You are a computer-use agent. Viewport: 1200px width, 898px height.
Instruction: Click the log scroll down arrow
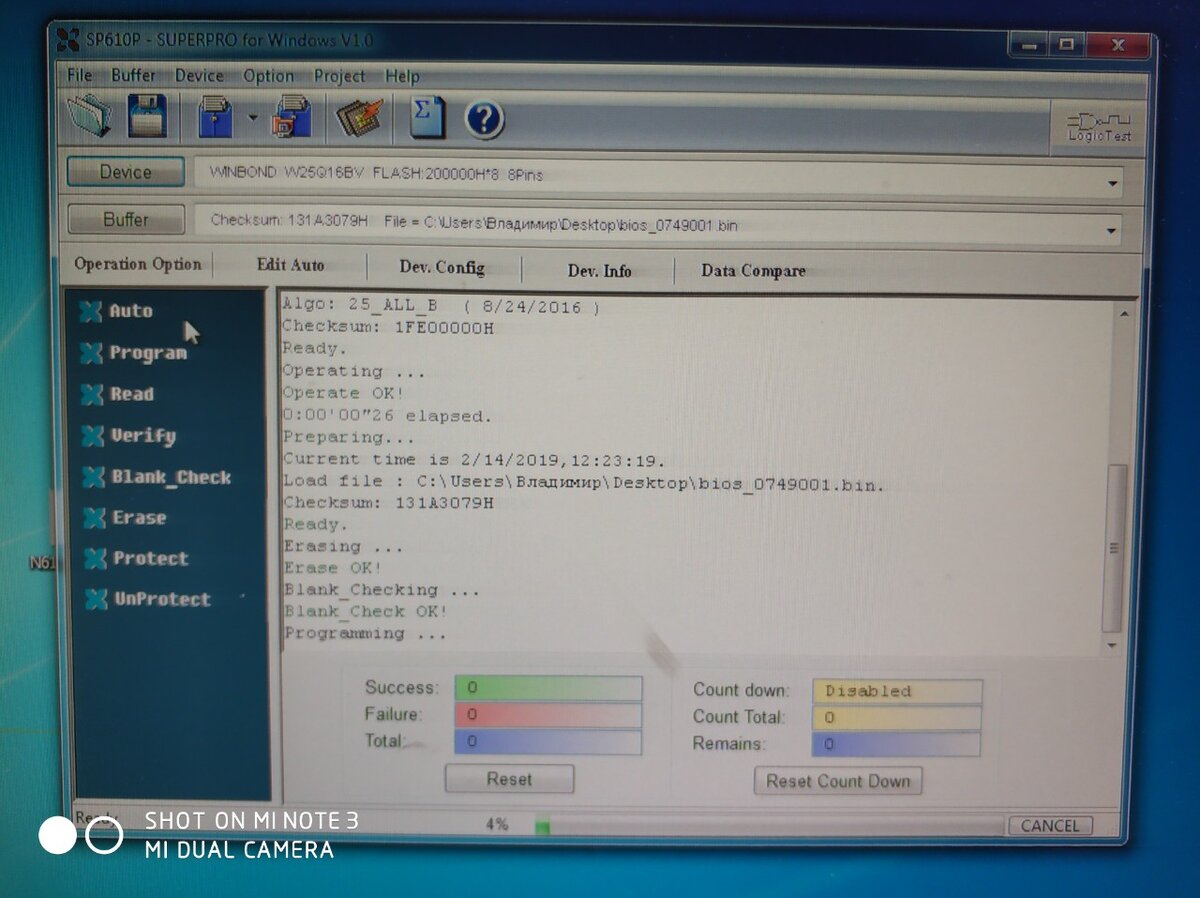click(1112, 646)
